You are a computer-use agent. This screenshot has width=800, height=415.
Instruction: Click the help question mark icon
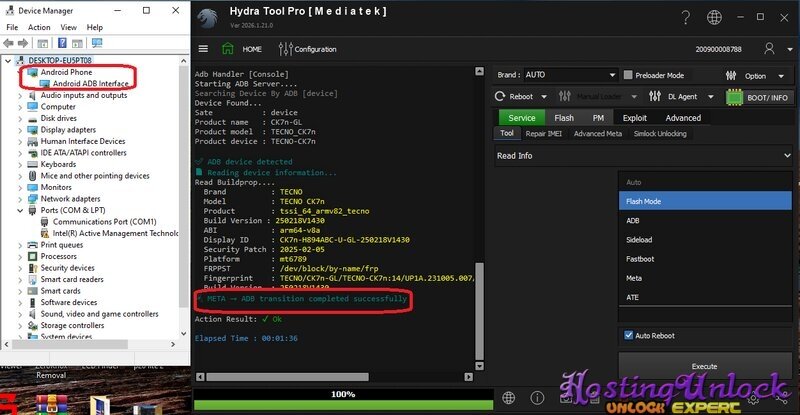click(685, 18)
